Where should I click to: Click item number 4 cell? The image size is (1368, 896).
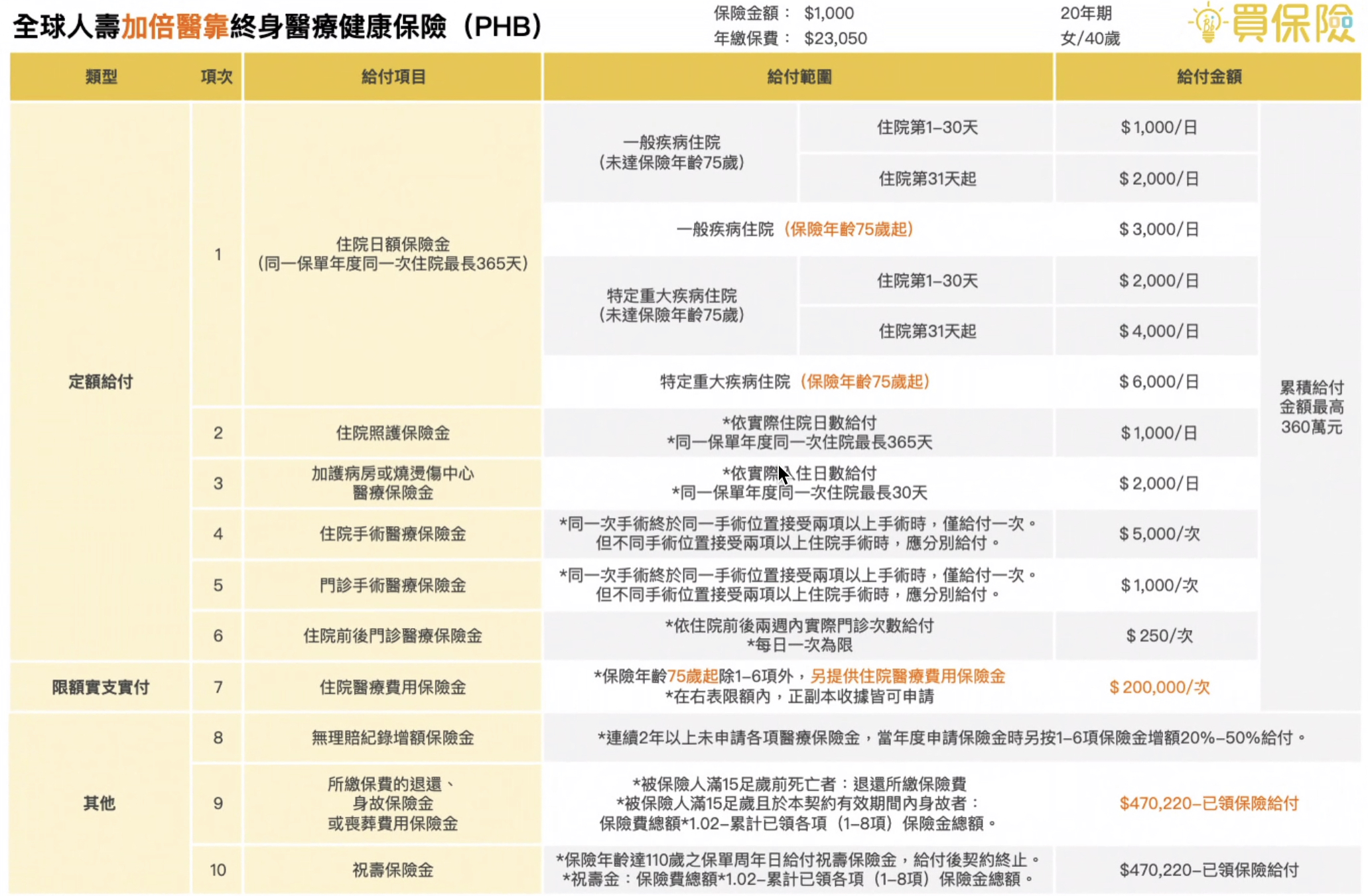point(218,534)
